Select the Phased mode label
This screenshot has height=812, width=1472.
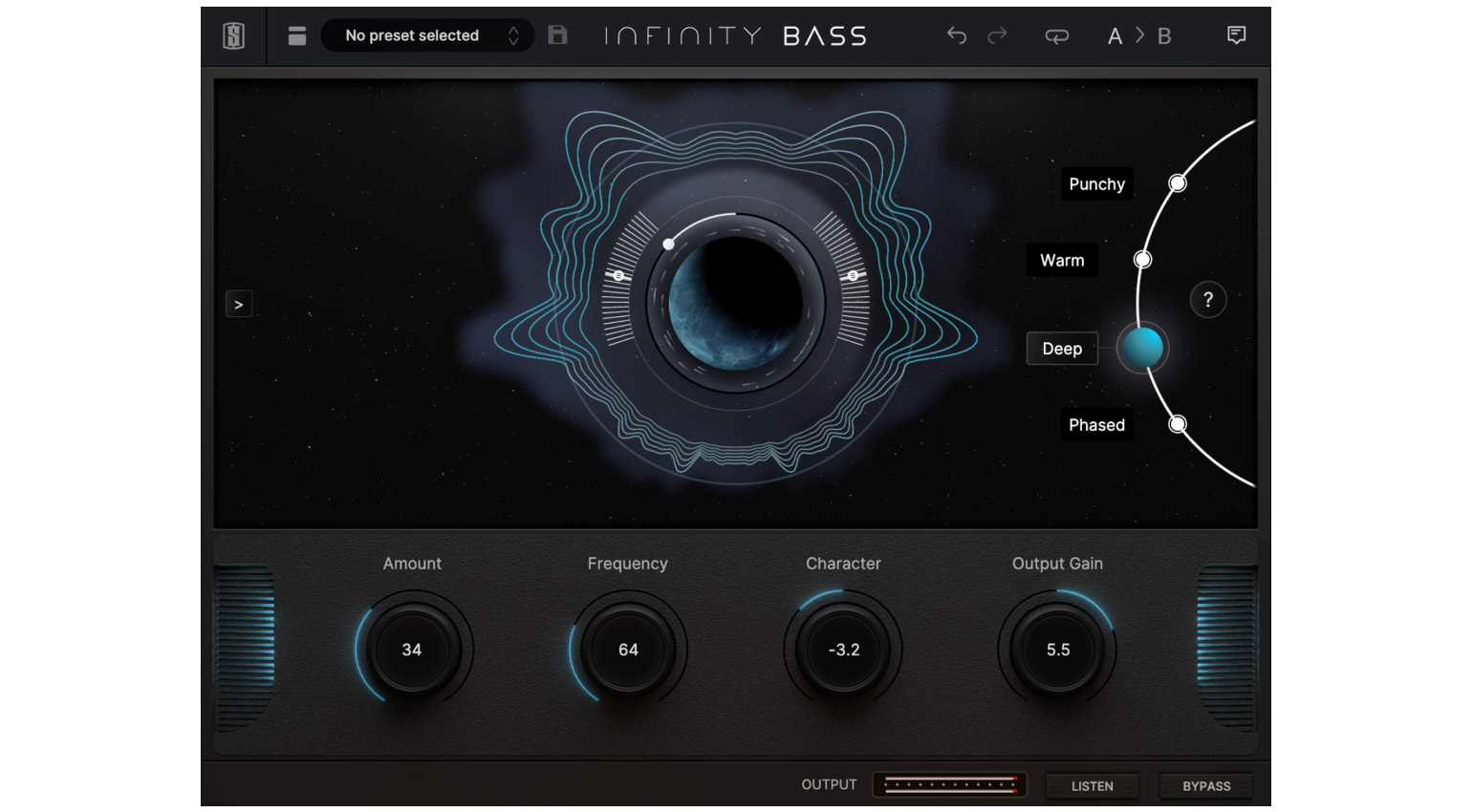point(1096,425)
